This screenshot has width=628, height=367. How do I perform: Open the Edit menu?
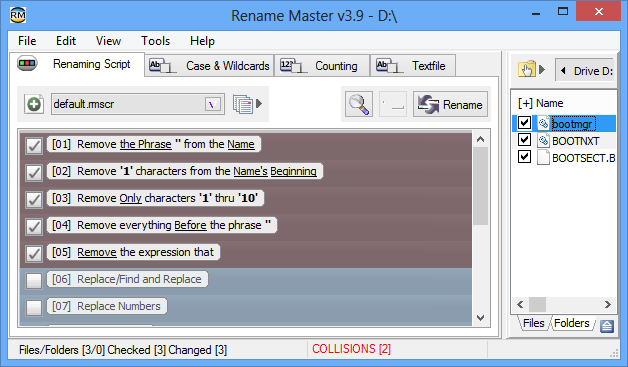pos(66,41)
